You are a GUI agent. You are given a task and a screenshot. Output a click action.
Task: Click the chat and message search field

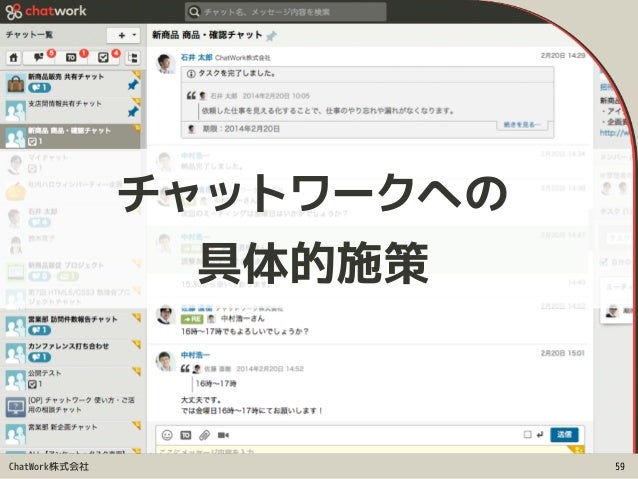[x=285, y=12]
